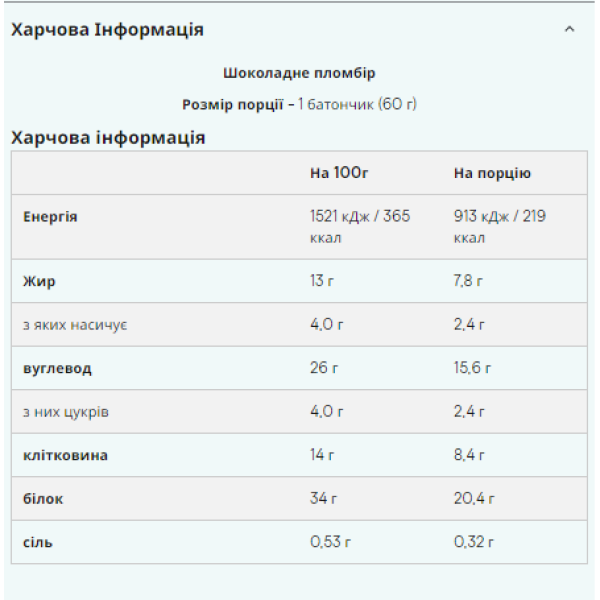600x600 pixels.
Task: Click the 20,4 г protein per serving
Action: 472,498
